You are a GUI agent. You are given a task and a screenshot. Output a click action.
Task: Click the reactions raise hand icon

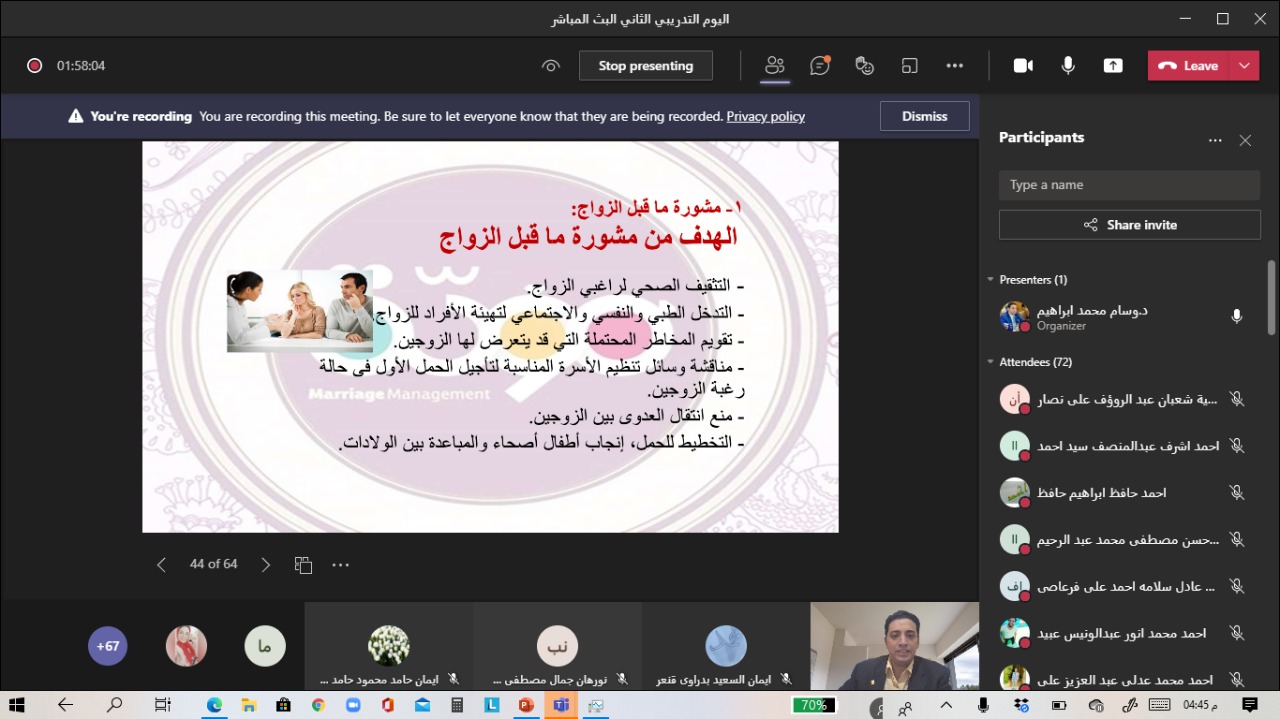tap(865, 66)
